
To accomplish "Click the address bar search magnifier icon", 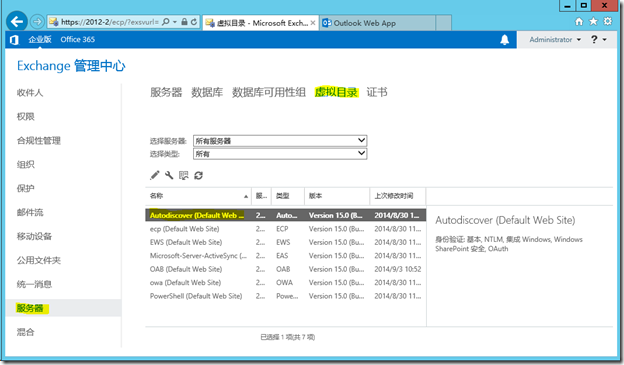I will tap(166, 22).
